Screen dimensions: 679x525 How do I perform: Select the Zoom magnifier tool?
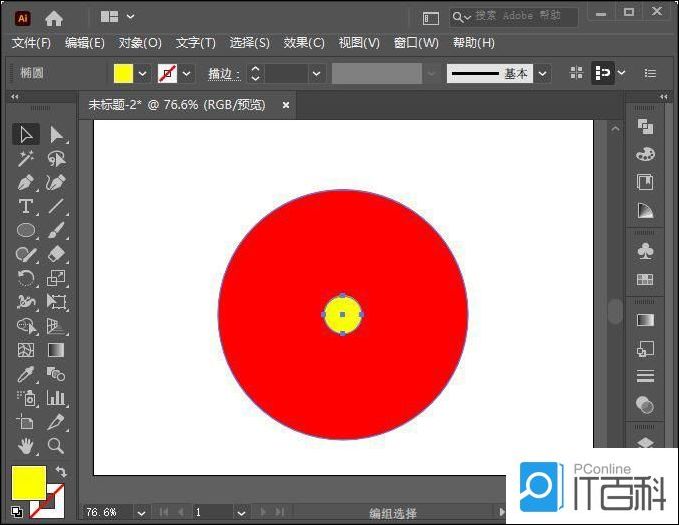(56, 446)
